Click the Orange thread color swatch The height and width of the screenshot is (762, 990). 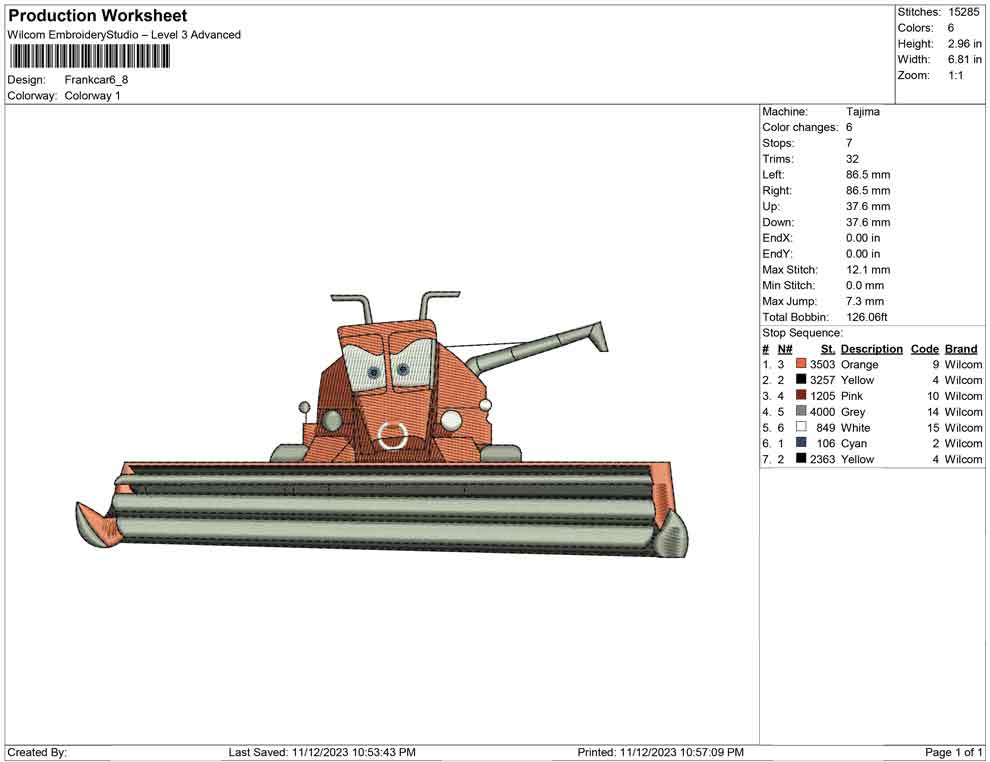pos(801,364)
